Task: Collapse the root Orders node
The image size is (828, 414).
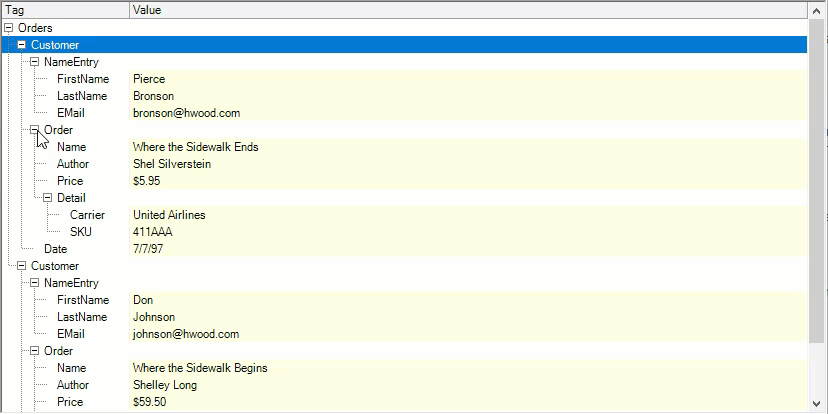Action: (x=9, y=28)
